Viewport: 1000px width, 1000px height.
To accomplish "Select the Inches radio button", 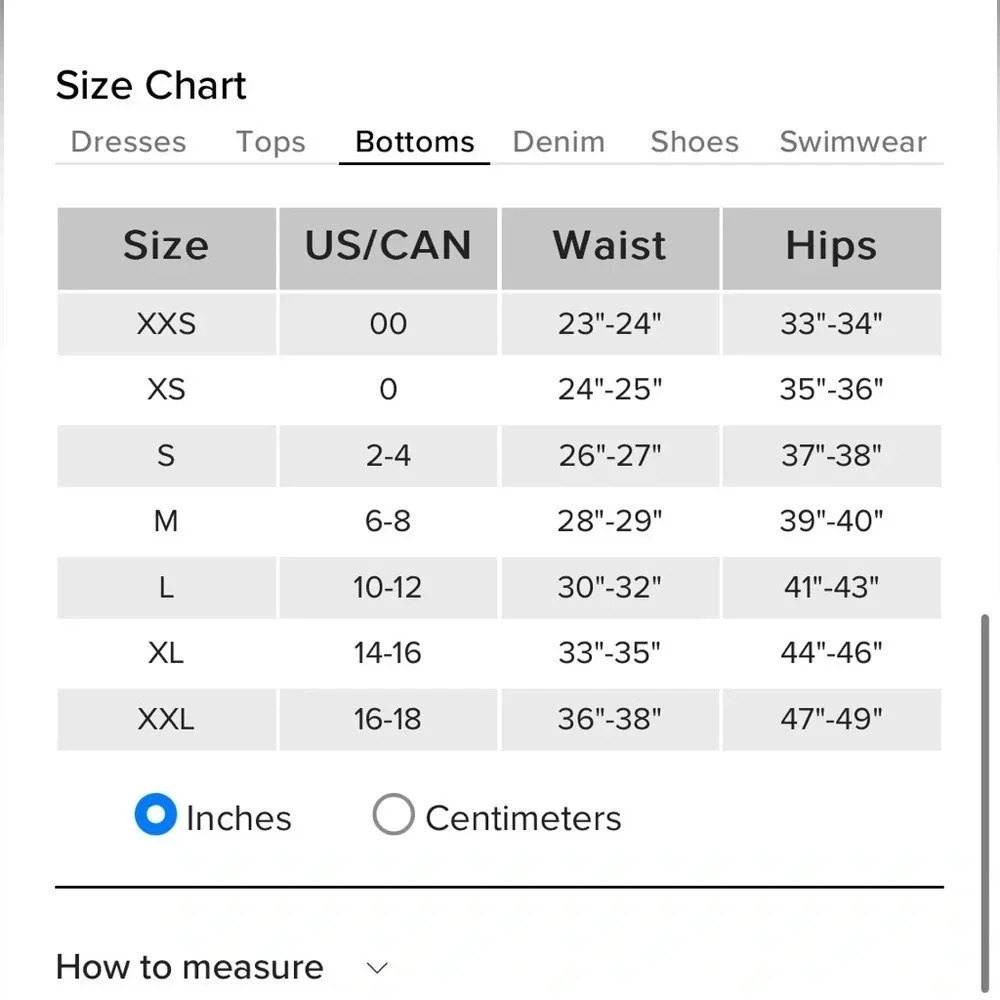I will [156, 816].
